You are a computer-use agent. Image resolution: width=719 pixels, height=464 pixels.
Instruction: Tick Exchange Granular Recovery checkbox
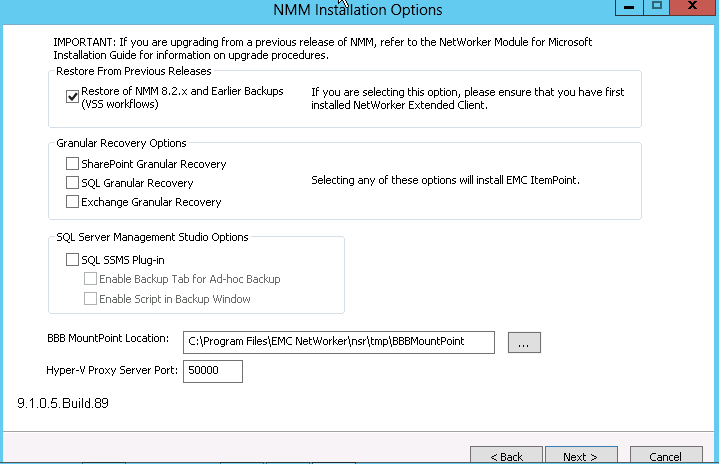[x=72, y=202]
